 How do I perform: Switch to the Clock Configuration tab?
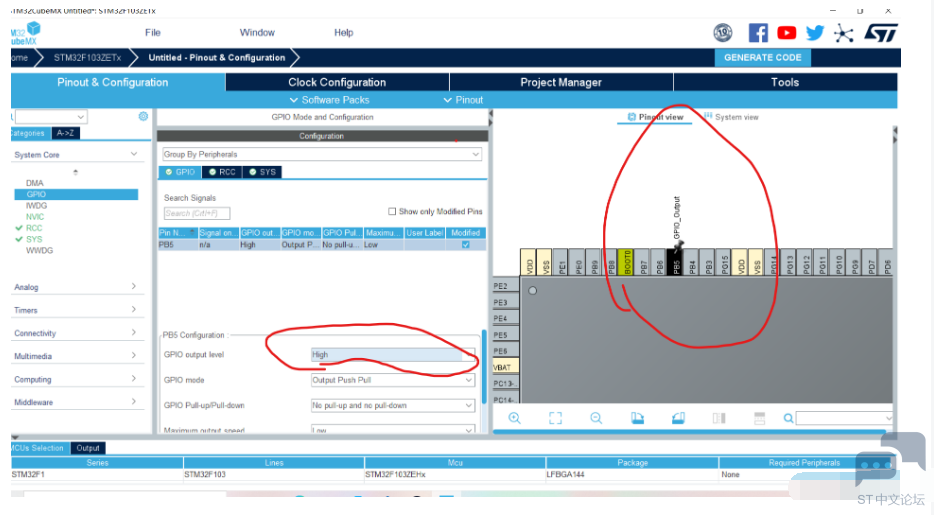(337, 82)
